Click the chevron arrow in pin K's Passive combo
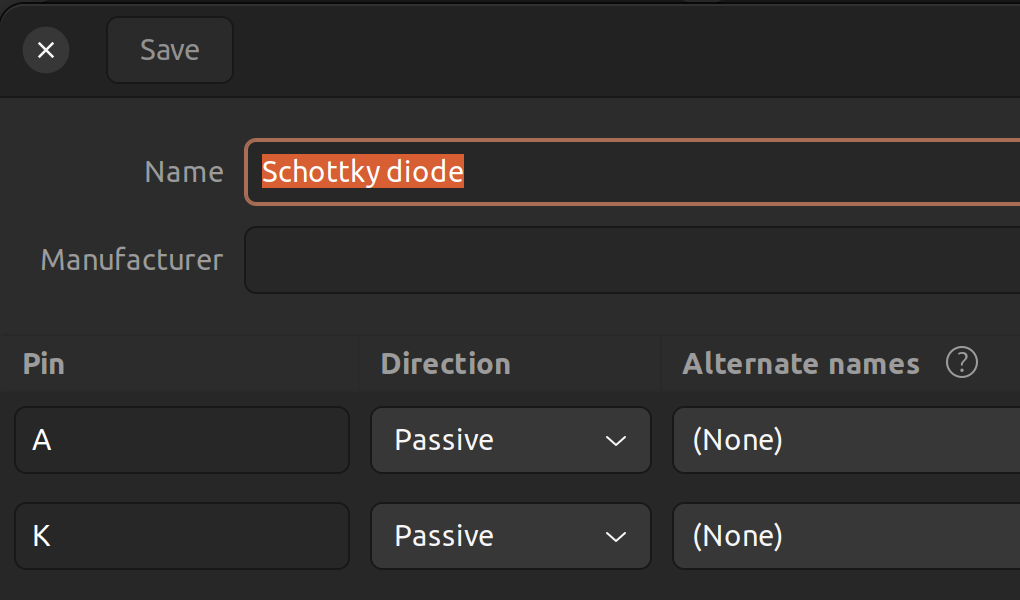This screenshot has height=600, width=1020. tap(615, 537)
